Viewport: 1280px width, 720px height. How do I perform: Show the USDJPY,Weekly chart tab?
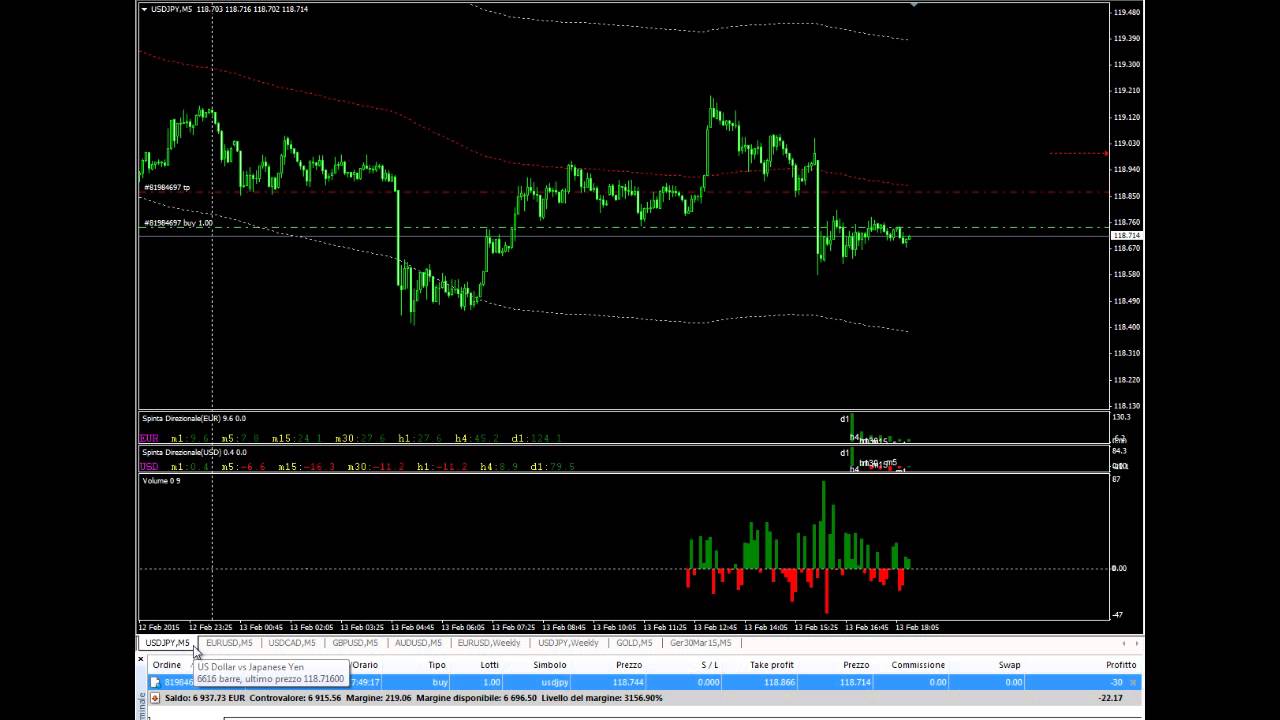click(x=568, y=643)
